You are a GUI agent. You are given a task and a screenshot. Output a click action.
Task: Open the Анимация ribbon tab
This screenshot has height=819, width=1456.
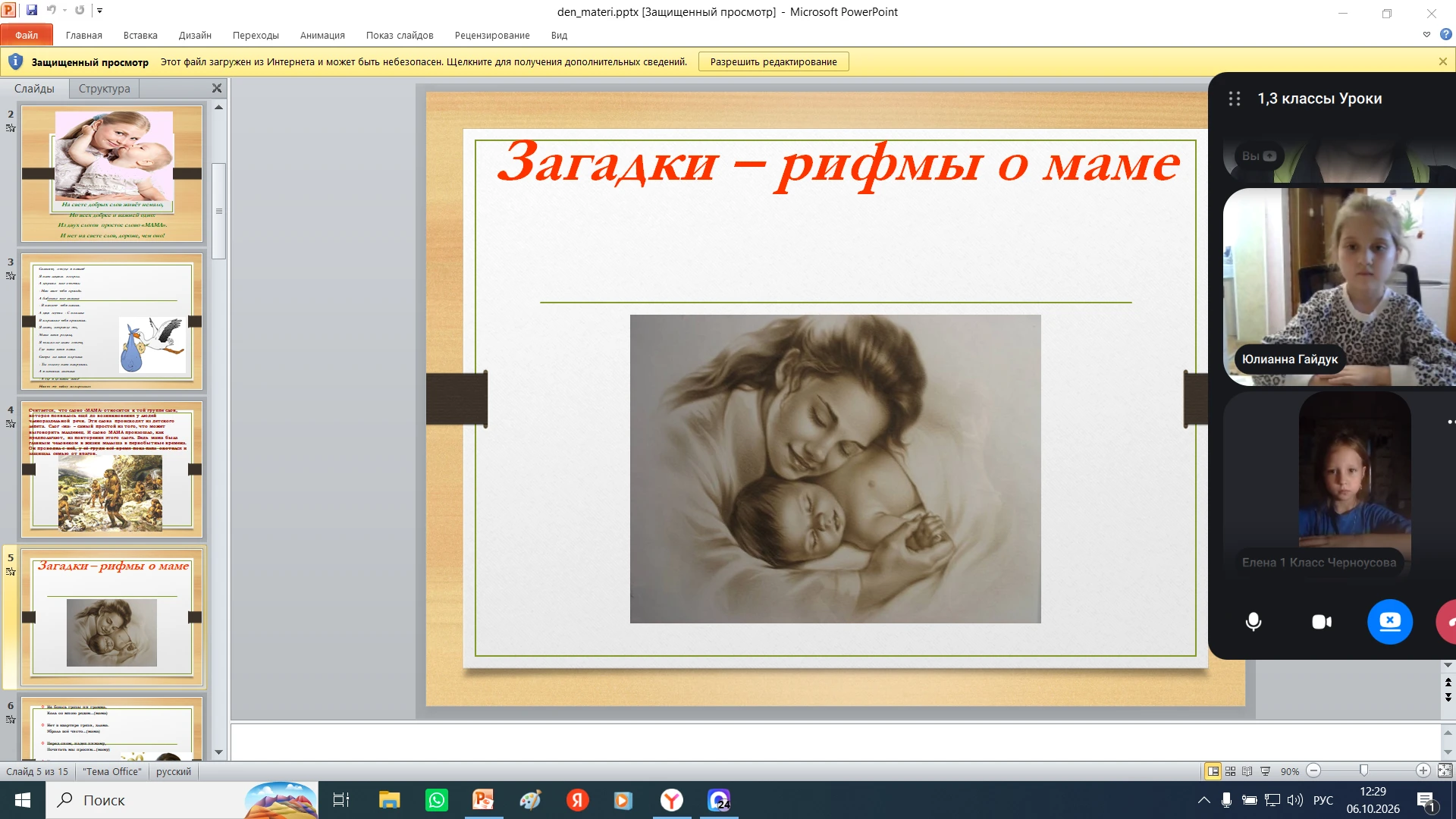pos(322,35)
